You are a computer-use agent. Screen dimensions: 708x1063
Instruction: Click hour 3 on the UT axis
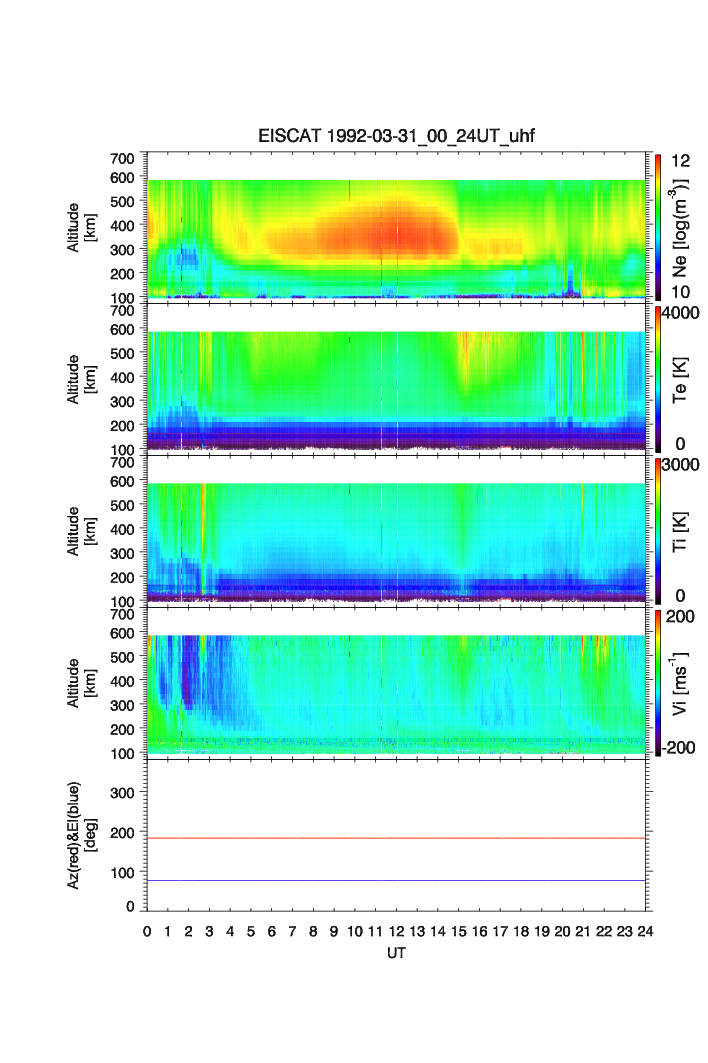210,931
